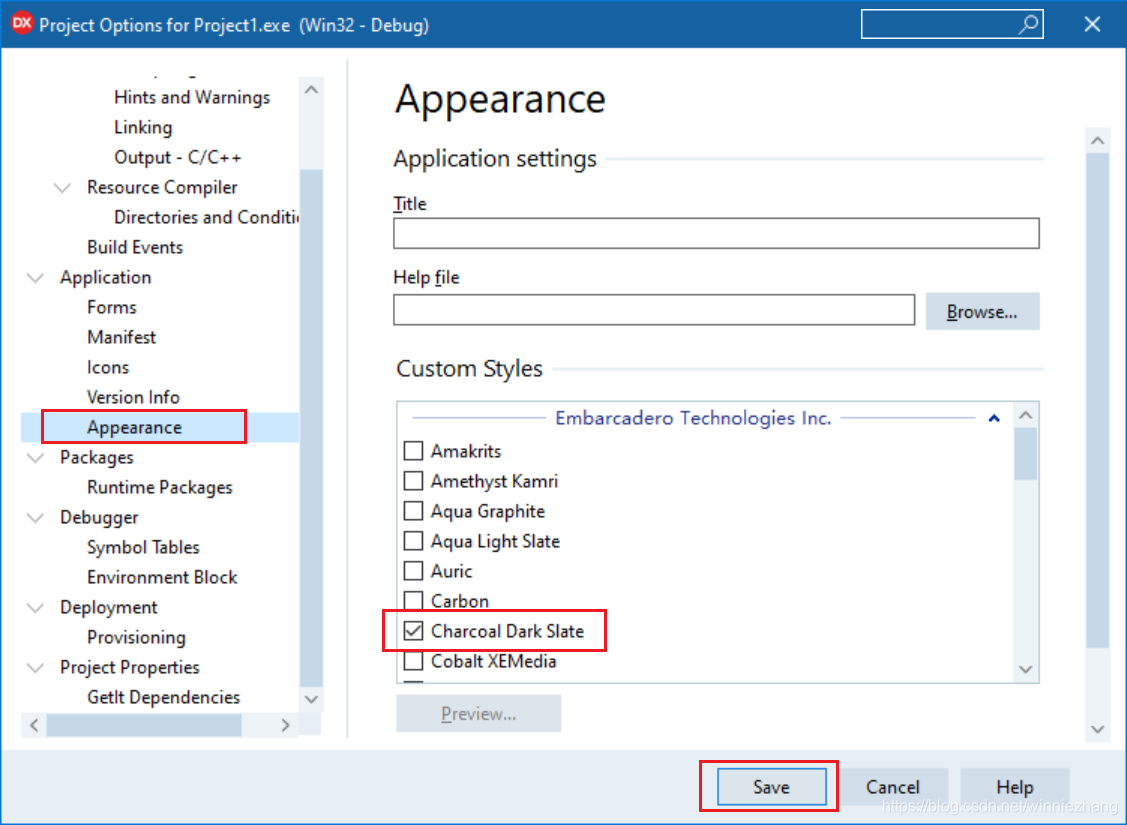Collapse the Project Properties tree node
Image resolution: width=1127 pixels, height=825 pixels.
(35, 667)
